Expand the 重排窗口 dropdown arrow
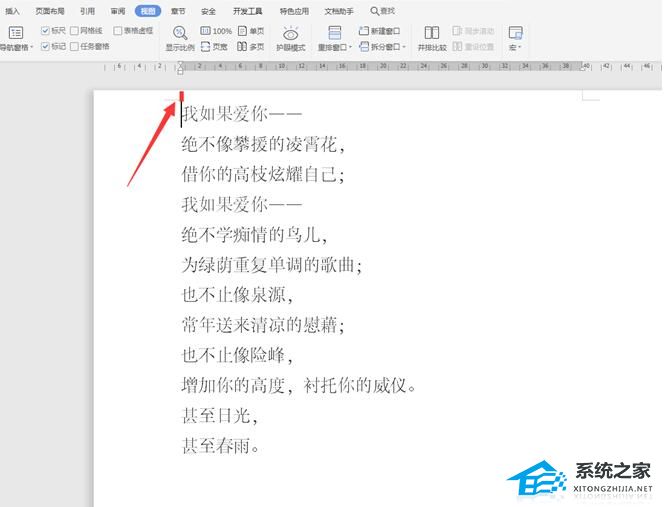The image size is (668, 507). tap(351, 47)
